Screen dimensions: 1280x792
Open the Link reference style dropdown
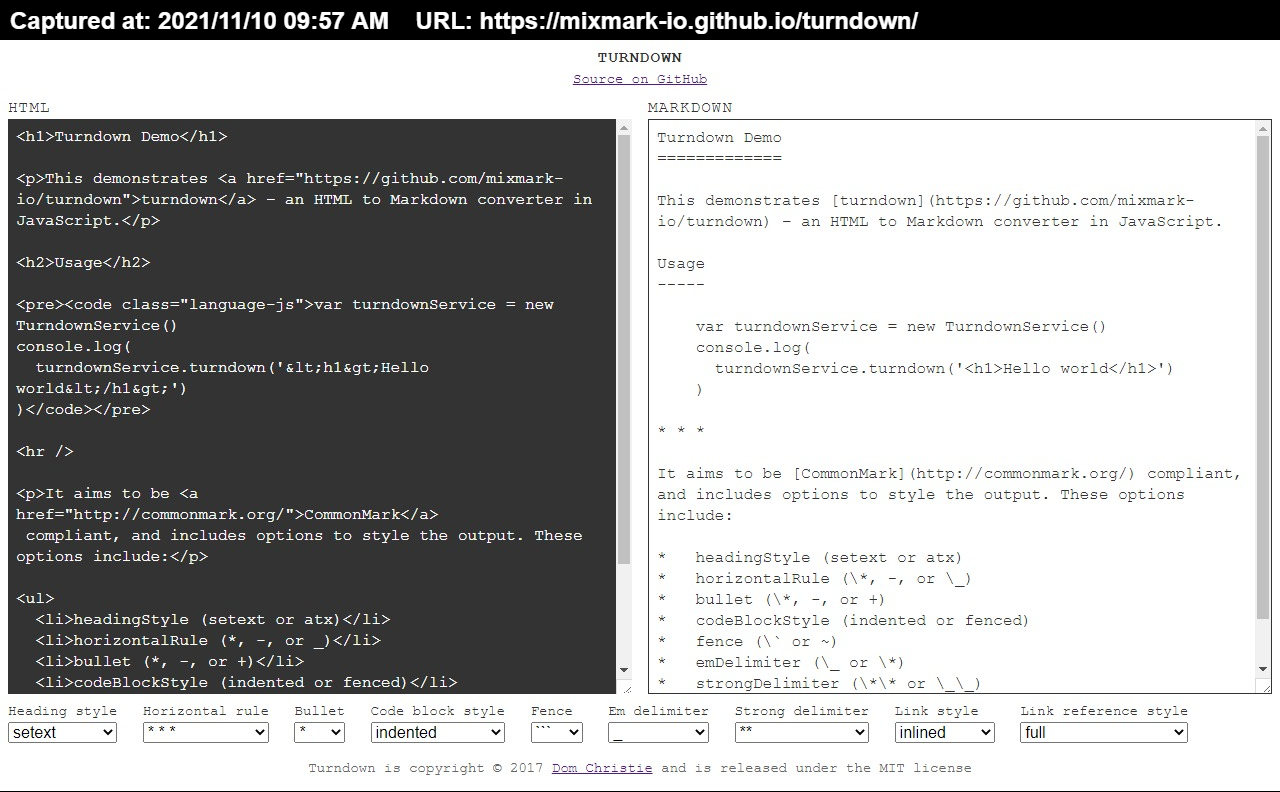click(x=1104, y=732)
